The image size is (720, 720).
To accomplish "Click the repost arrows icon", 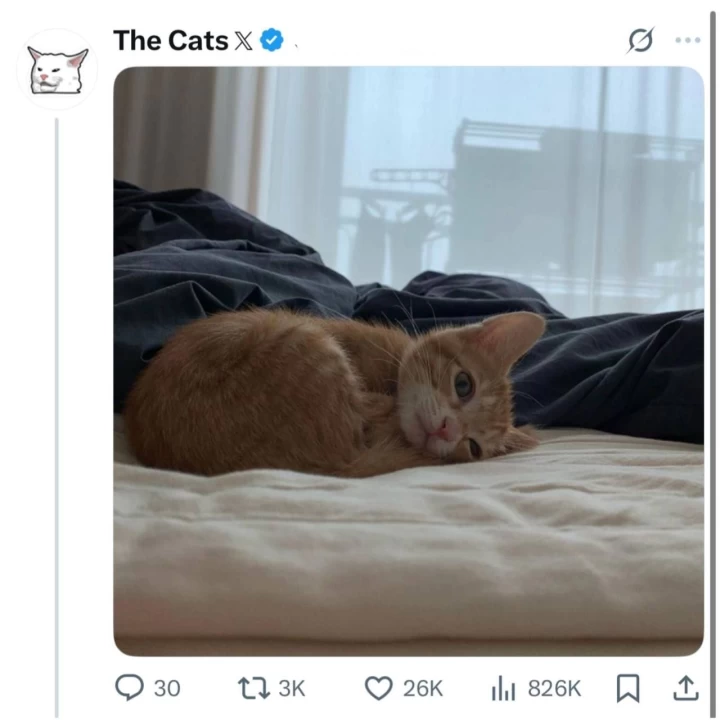I will click(252, 687).
